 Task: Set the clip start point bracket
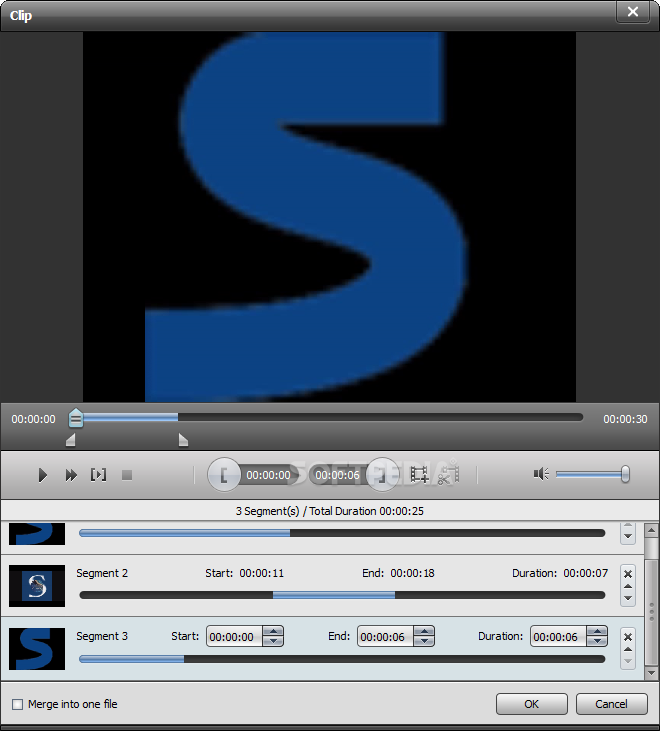[224, 475]
